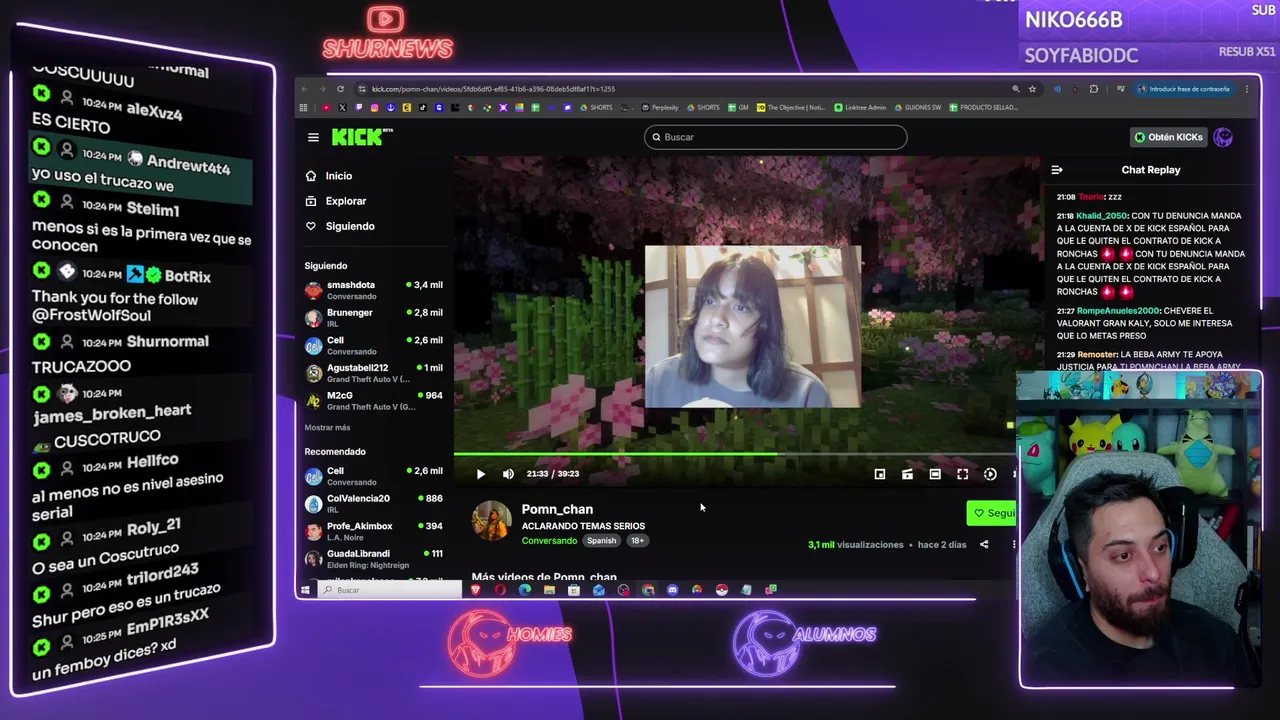
Task: Open Microsoft Edge from the taskbar
Action: [x=525, y=590]
